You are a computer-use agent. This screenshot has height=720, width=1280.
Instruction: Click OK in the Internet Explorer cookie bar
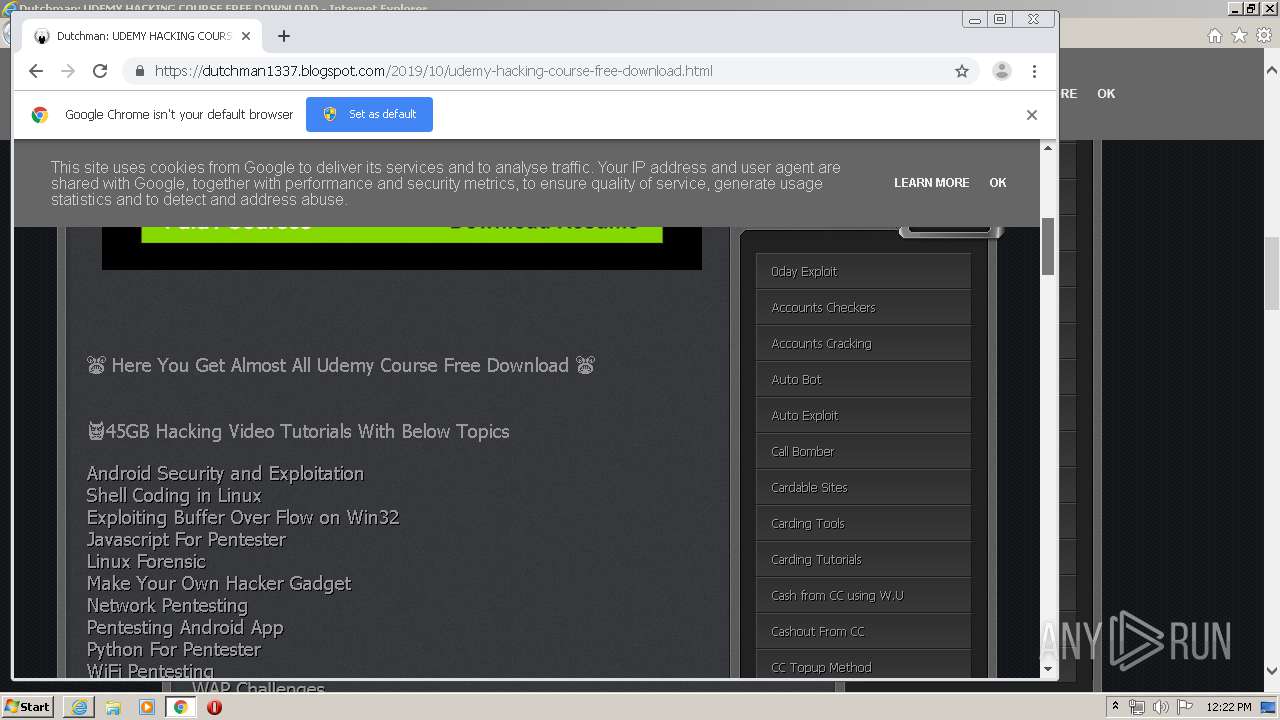(x=1106, y=93)
